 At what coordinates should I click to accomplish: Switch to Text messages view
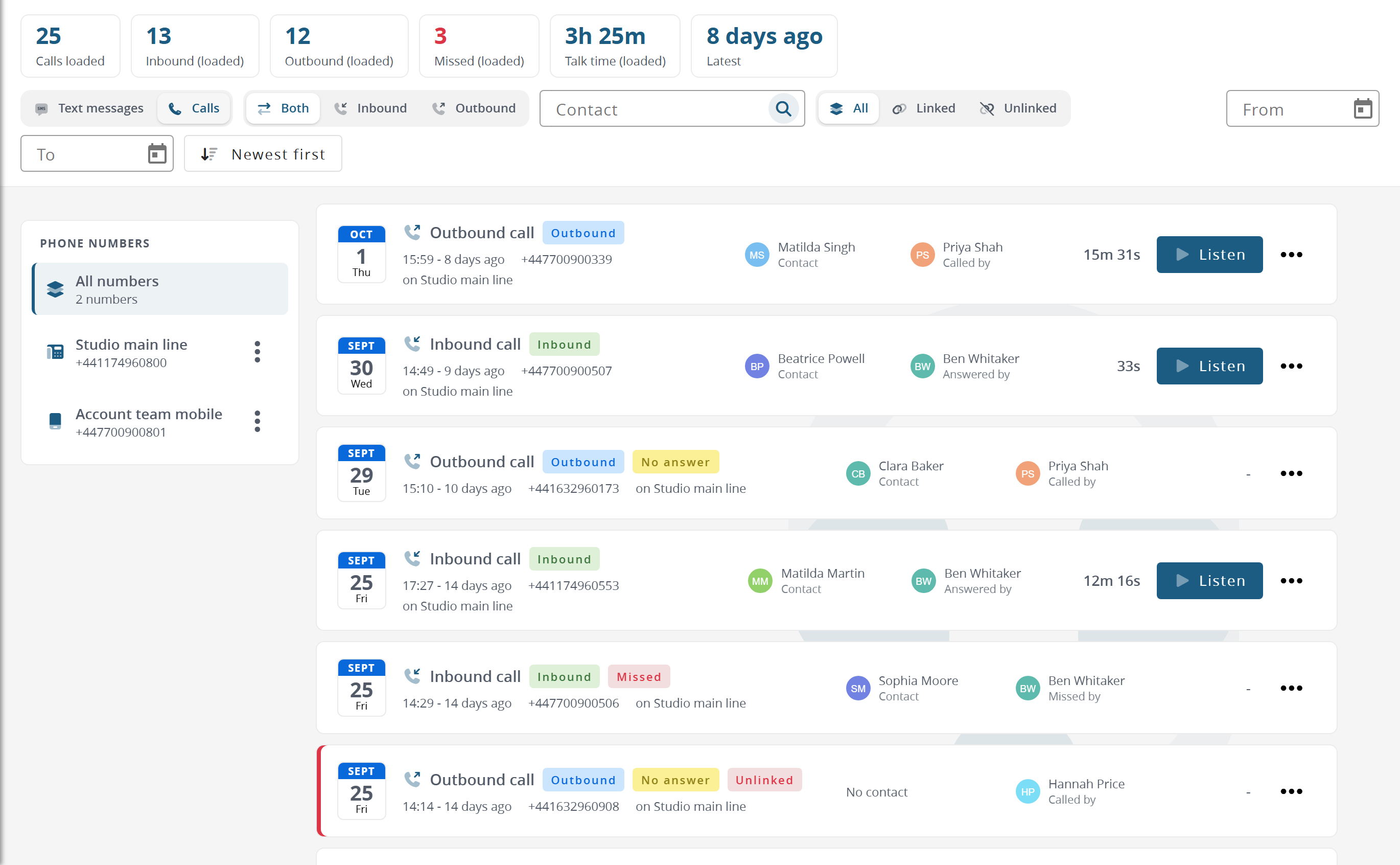pyautogui.click(x=89, y=108)
